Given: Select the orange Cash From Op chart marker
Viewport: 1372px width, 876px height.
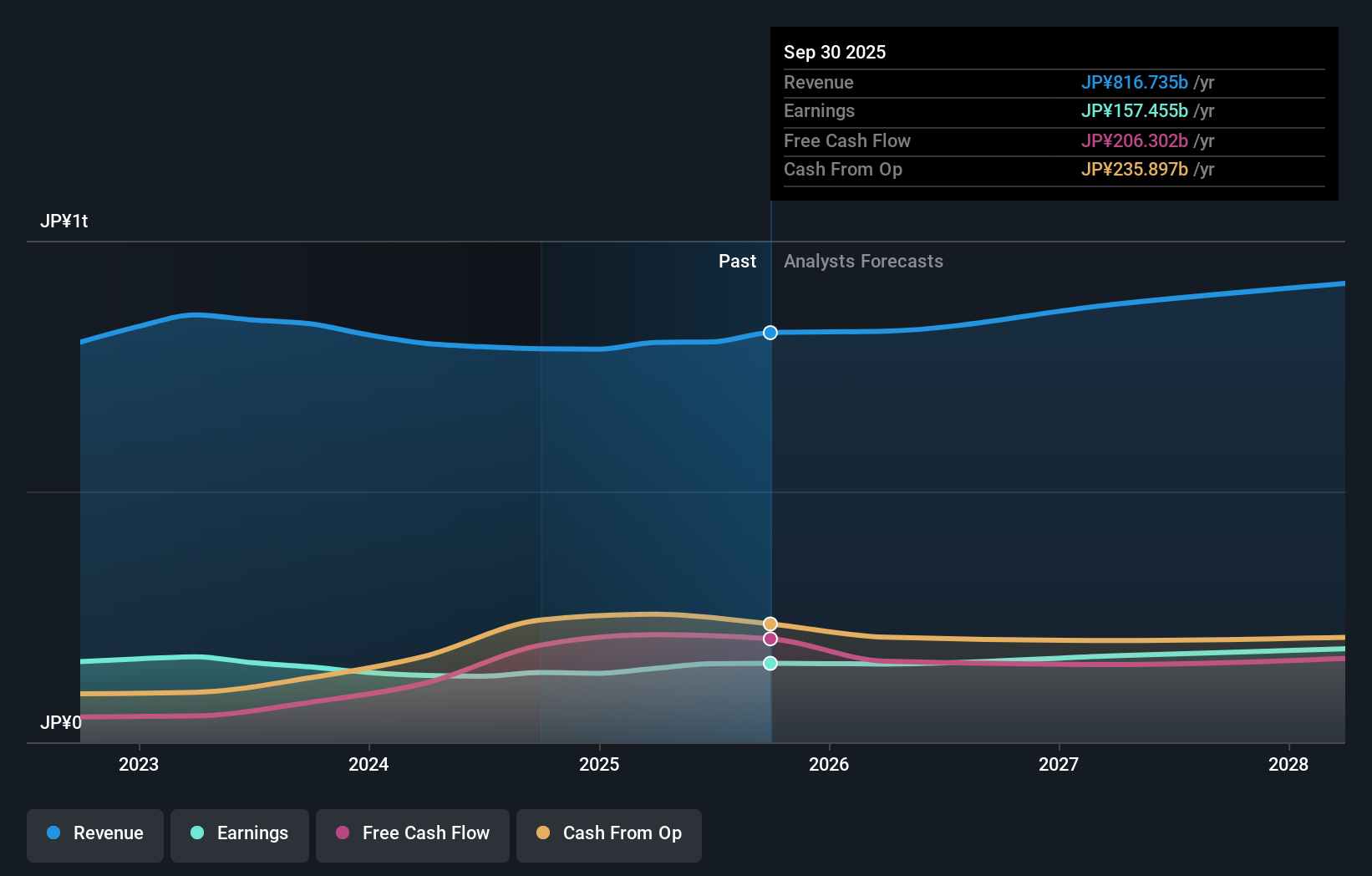Looking at the screenshot, I should point(770,623).
